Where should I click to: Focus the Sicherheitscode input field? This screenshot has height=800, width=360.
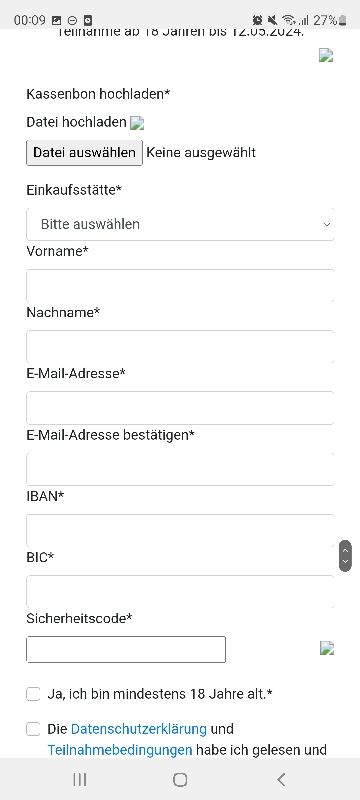126,649
